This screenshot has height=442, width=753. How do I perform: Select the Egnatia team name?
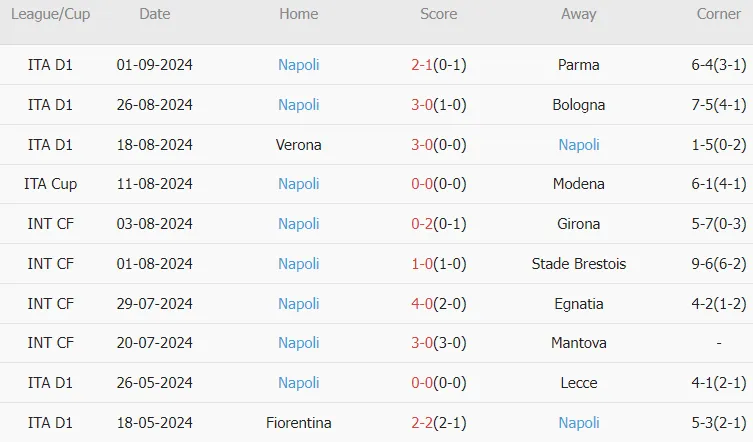pyautogui.click(x=579, y=304)
